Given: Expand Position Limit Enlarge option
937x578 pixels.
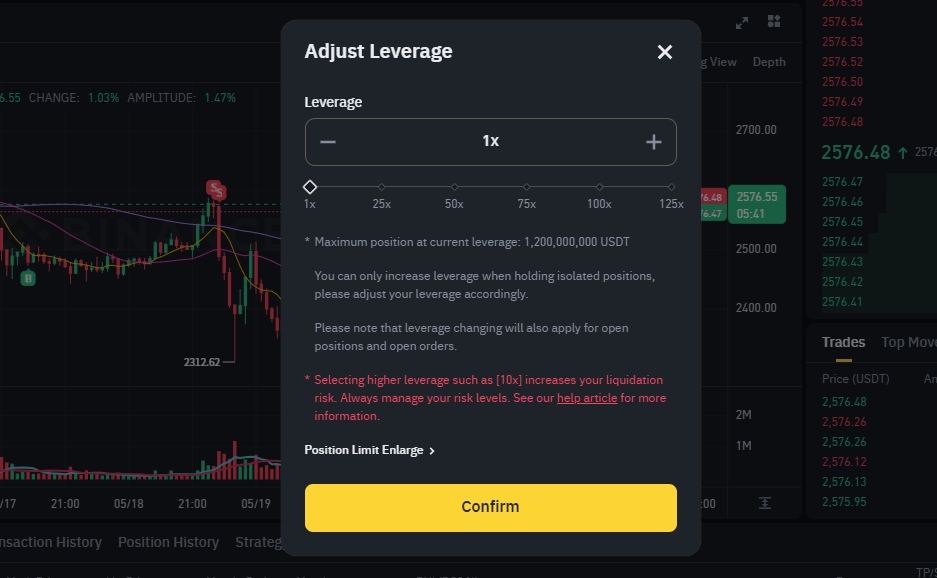Looking at the screenshot, I should click(x=369, y=450).
